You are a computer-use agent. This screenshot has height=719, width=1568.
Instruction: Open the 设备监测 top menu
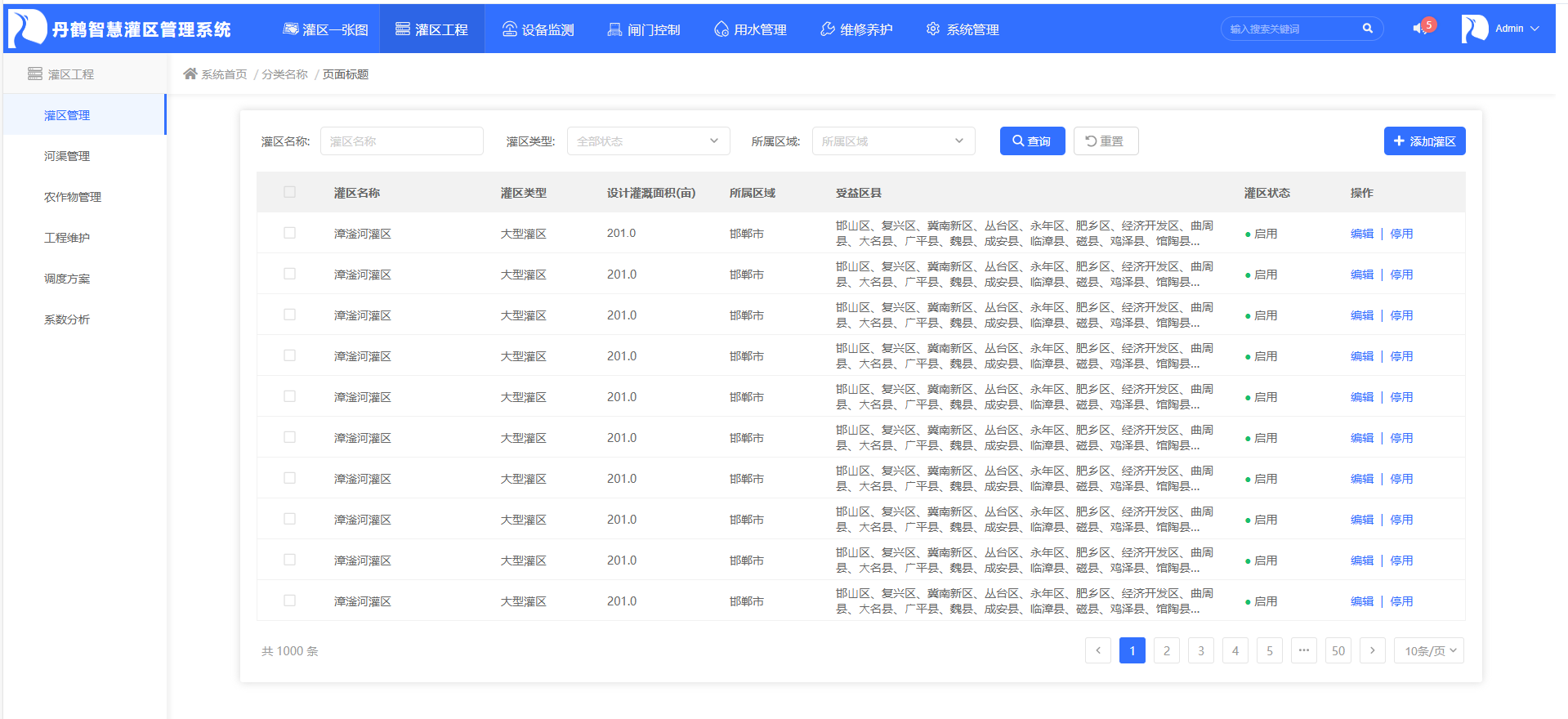(x=538, y=29)
